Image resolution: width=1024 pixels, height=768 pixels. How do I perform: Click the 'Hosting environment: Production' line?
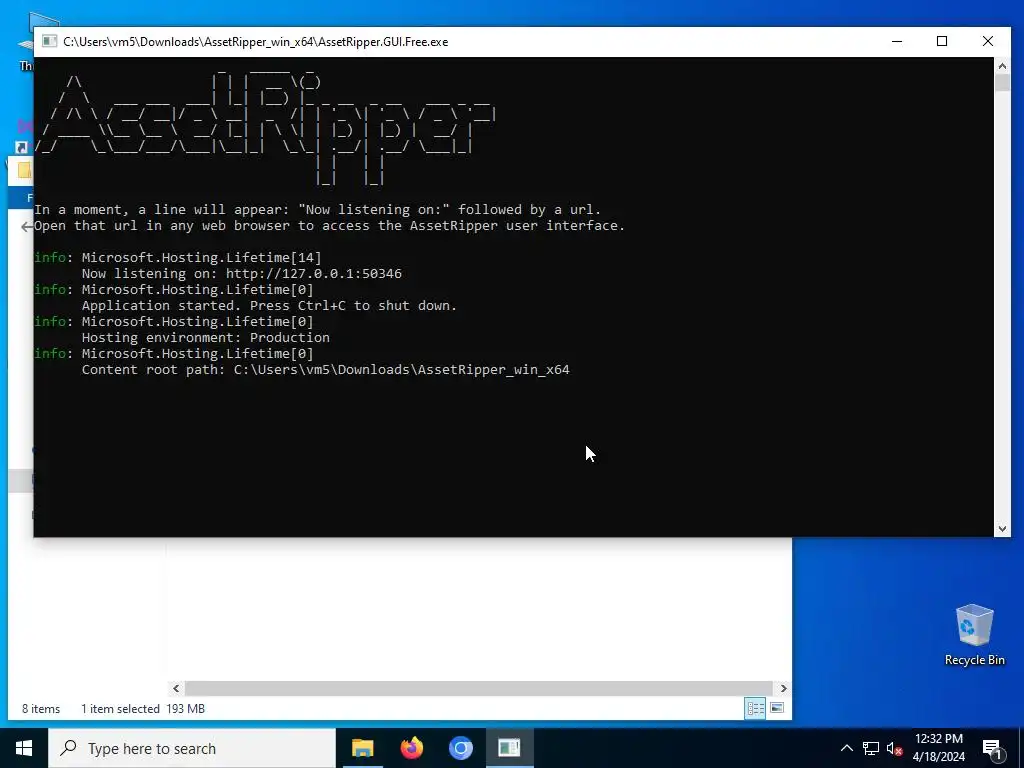(x=206, y=338)
